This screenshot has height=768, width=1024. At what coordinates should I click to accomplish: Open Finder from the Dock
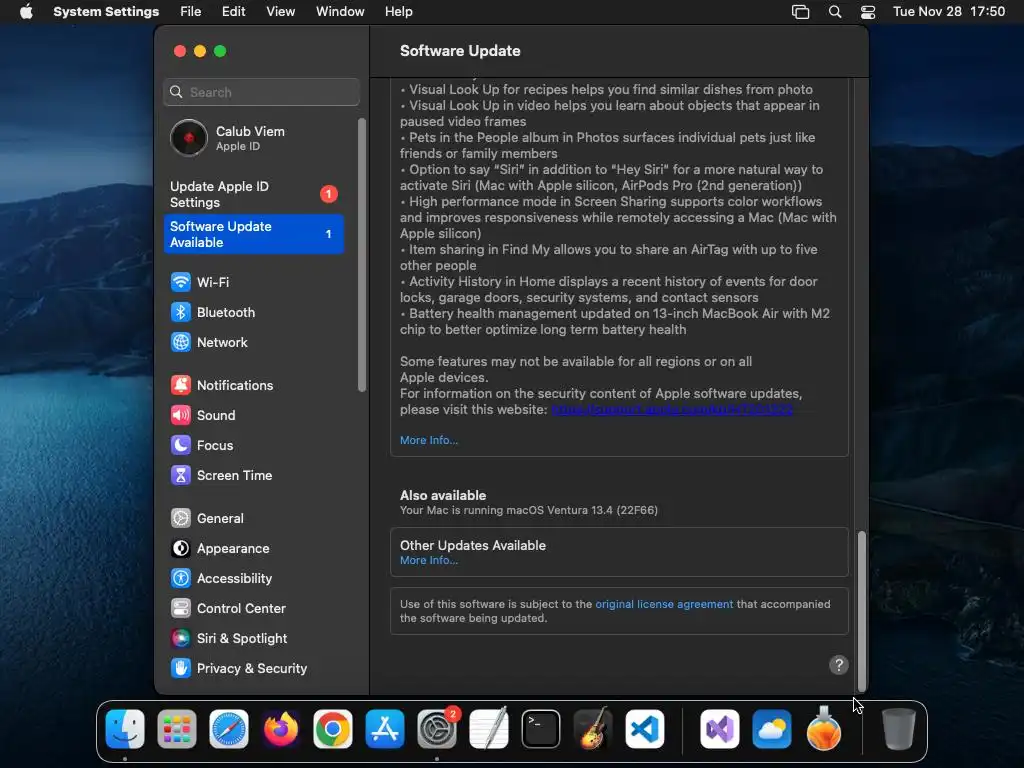(125, 729)
